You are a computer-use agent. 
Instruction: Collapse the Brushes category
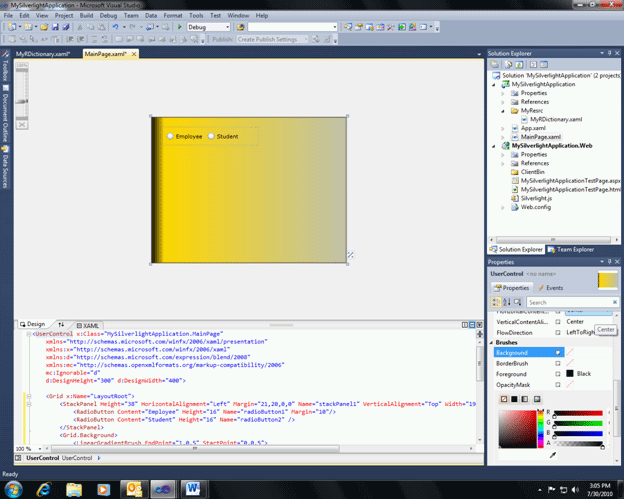(491, 343)
